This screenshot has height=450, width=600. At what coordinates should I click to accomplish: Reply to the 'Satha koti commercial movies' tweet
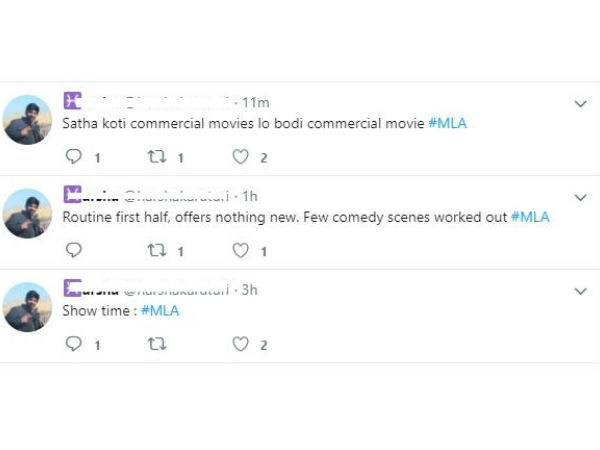(73, 157)
